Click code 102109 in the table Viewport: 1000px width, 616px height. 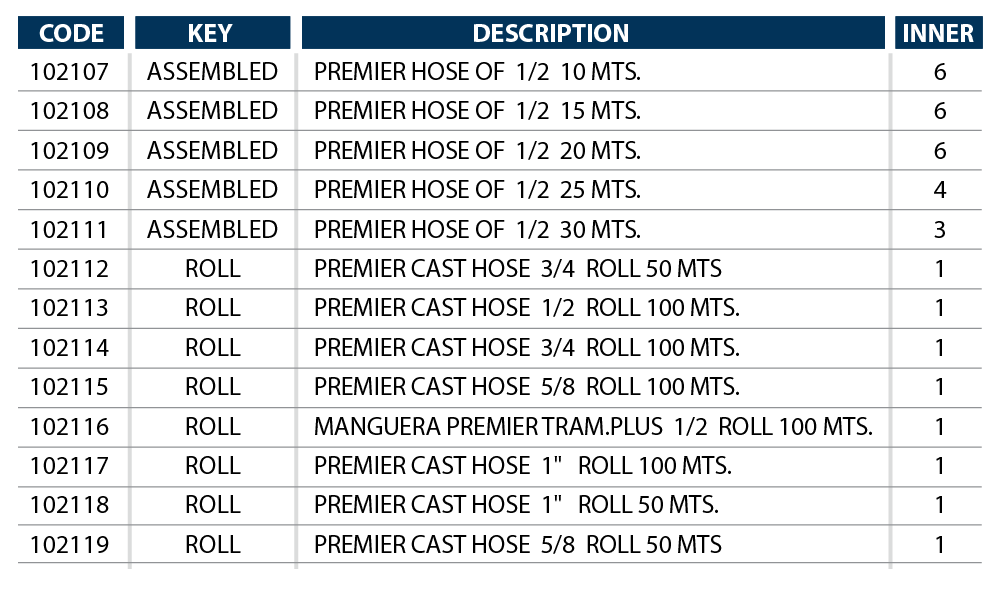70,151
